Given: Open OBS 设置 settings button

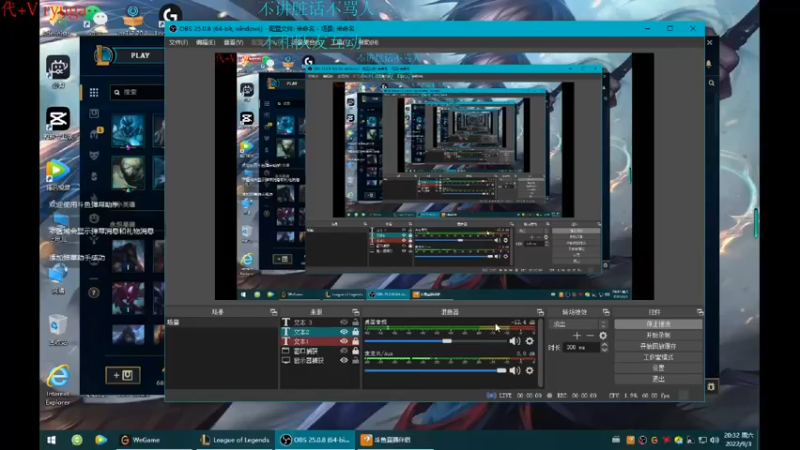Looking at the screenshot, I should pos(658,368).
